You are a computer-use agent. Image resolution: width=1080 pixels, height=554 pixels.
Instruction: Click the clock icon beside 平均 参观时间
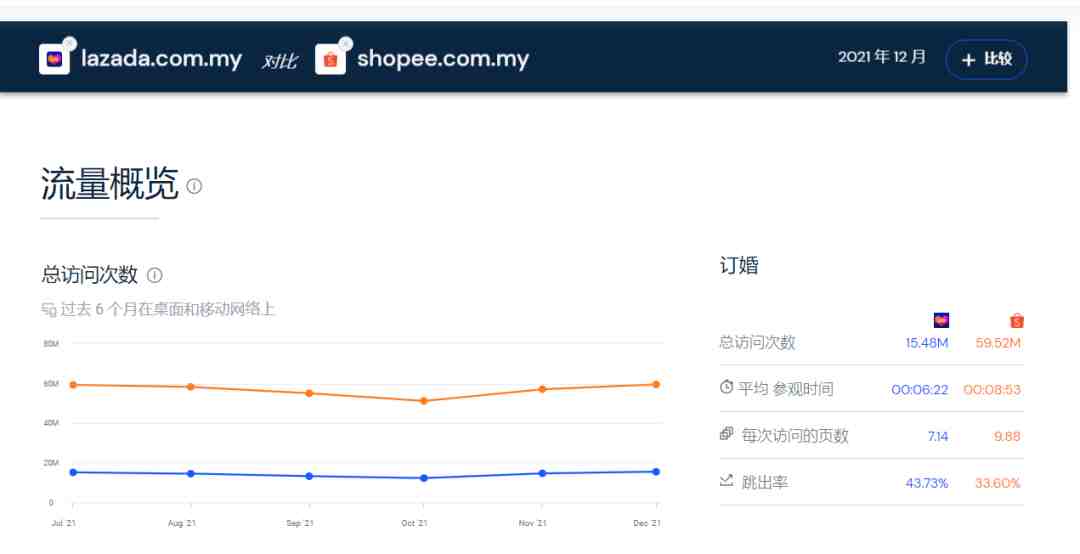[x=727, y=389]
